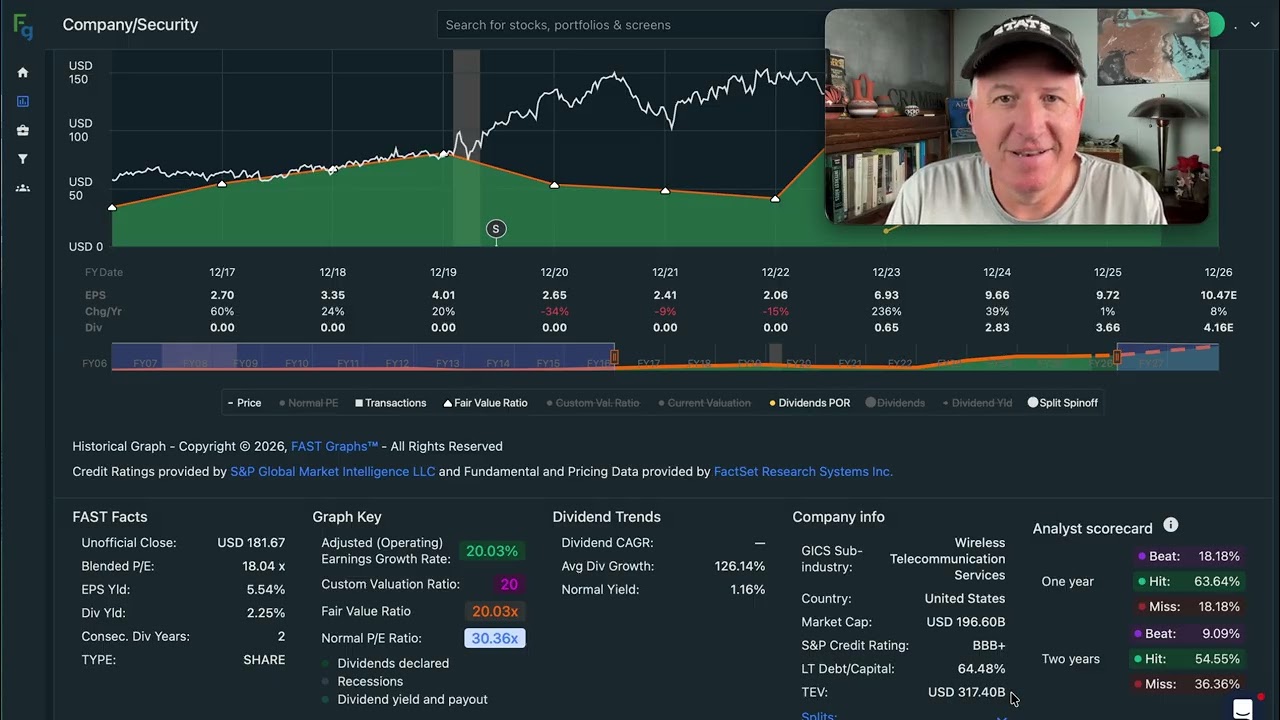Click the Company/Security page title
The image size is (1280, 720).
(130, 25)
